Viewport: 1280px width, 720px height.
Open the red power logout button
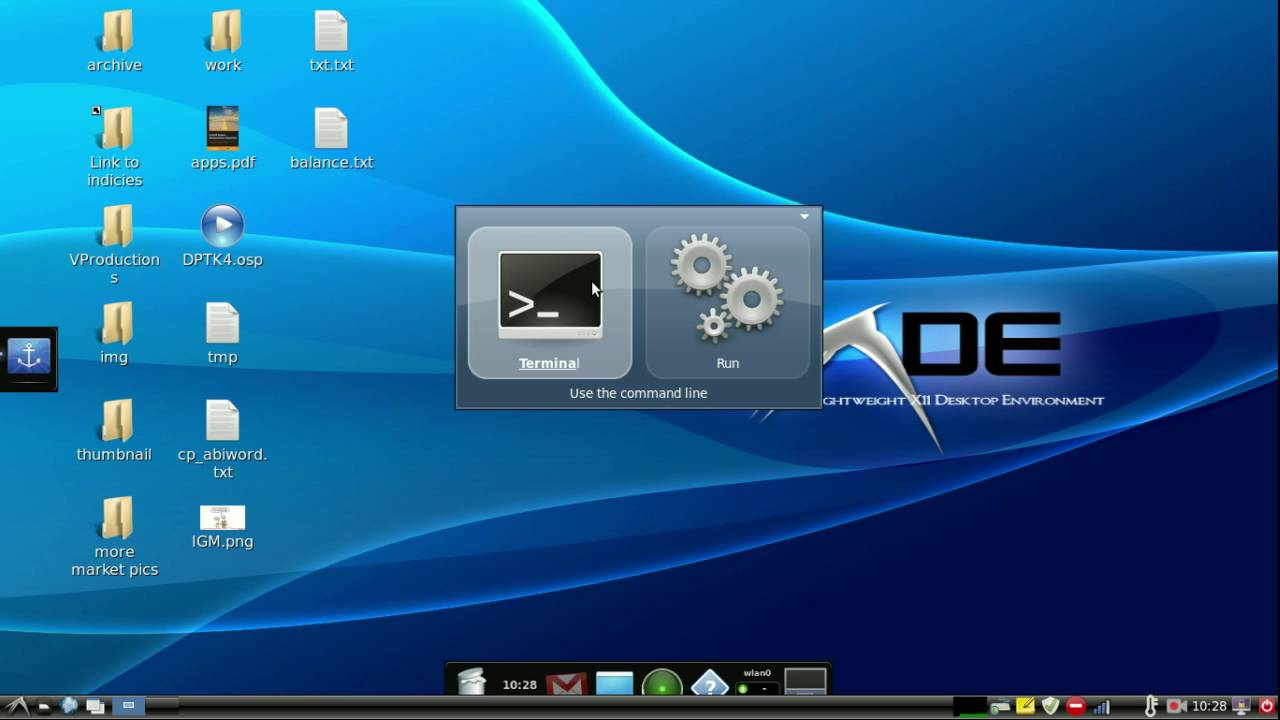click(1267, 706)
